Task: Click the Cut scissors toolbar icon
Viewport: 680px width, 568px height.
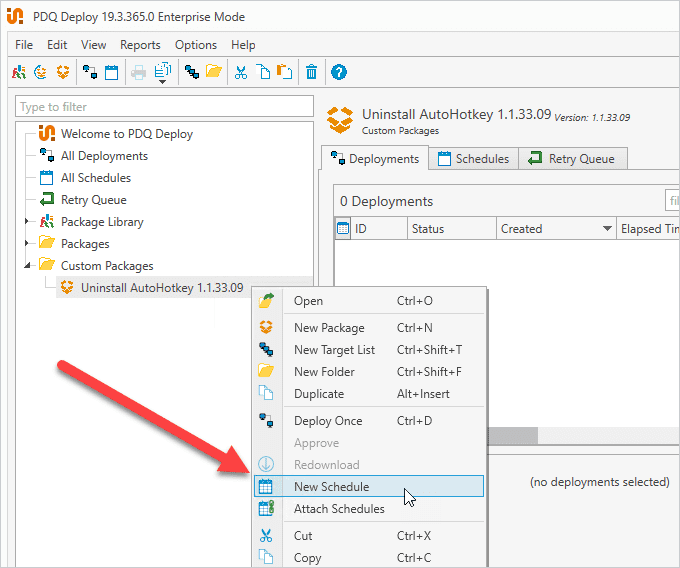Action: coord(241,72)
